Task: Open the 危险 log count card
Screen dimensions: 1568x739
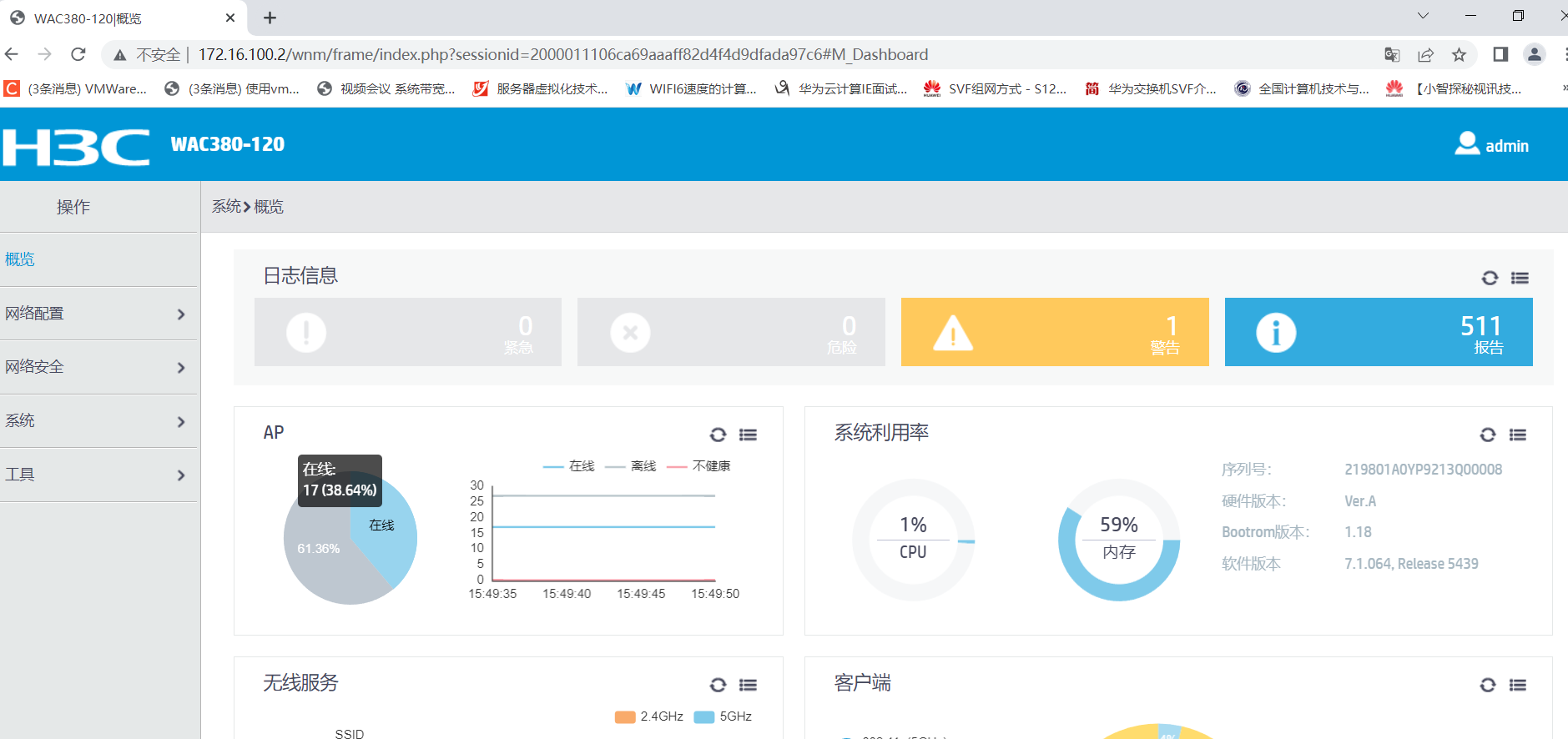Action: [731, 332]
